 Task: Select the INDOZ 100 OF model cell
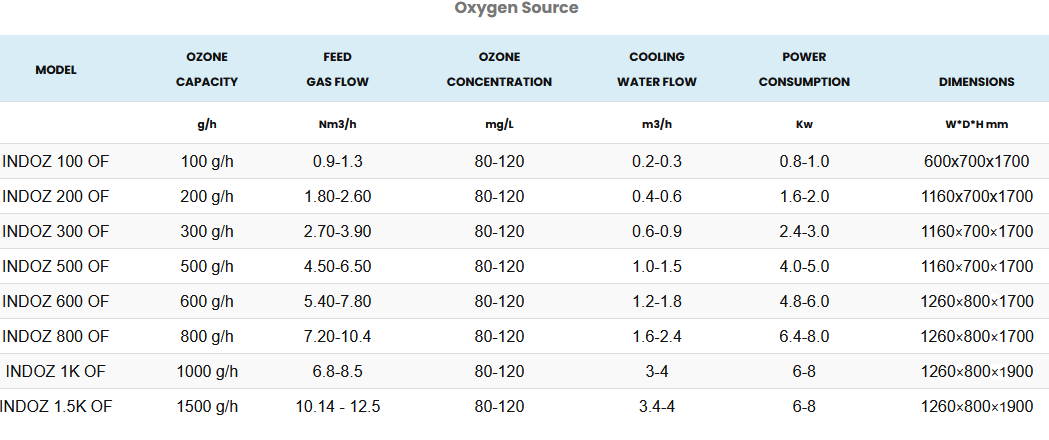(56, 161)
